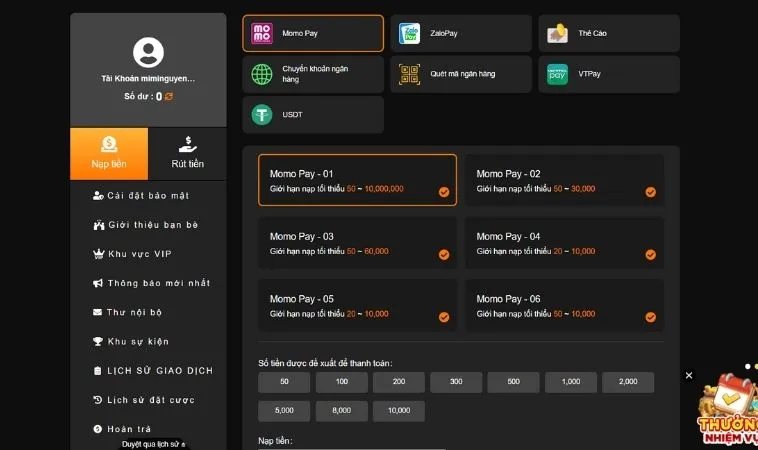Select the Momo Pay - 02 channel
Image resolution: width=758 pixels, height=450 pixels.
[564, 180]
